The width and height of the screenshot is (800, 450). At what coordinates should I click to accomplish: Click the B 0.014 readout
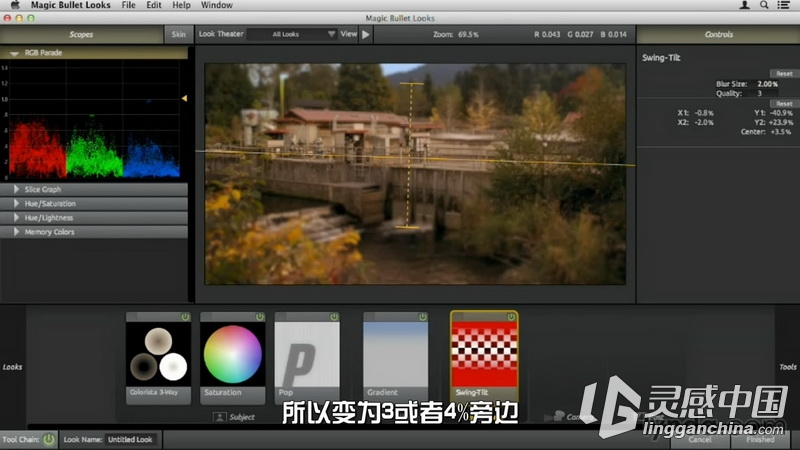(x=613, y=35)
